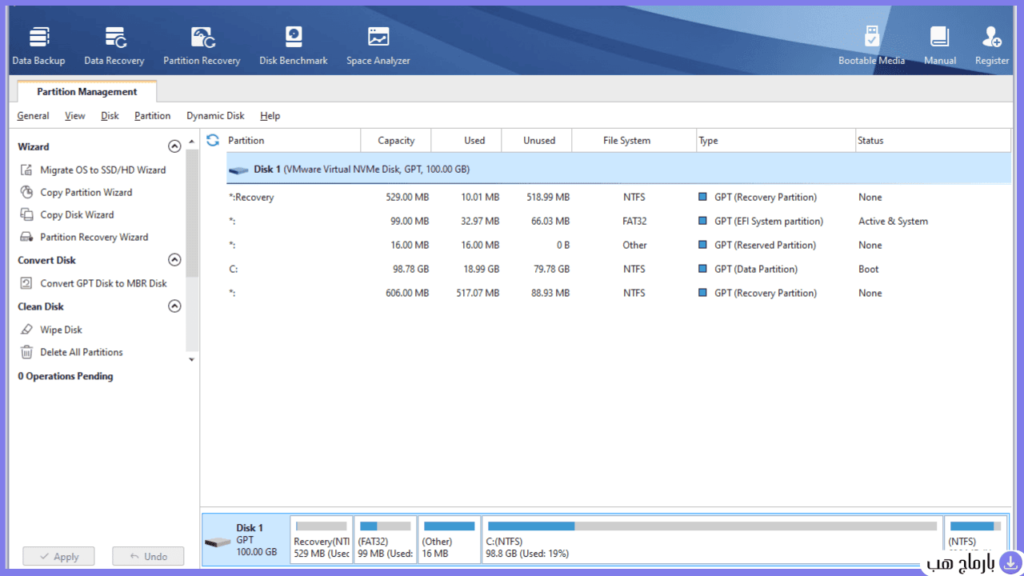Select the Partition Management tab
1024x576 pixels.
coord(87,91)
